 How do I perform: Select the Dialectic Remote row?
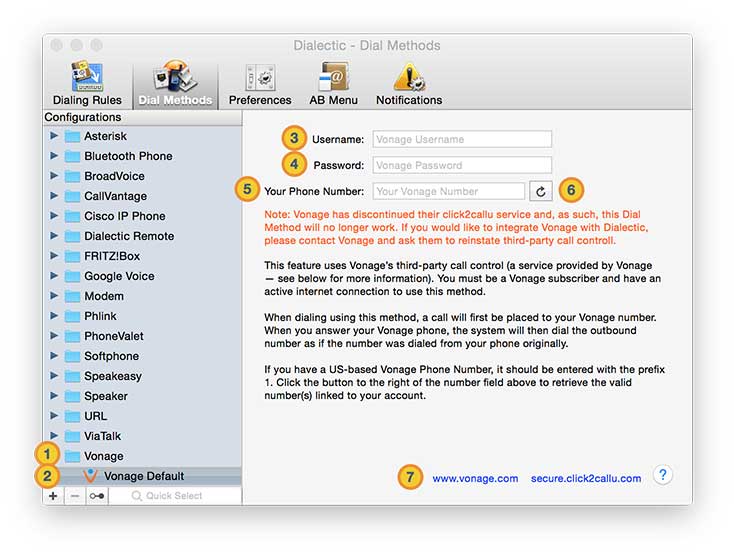pos(142,236)
